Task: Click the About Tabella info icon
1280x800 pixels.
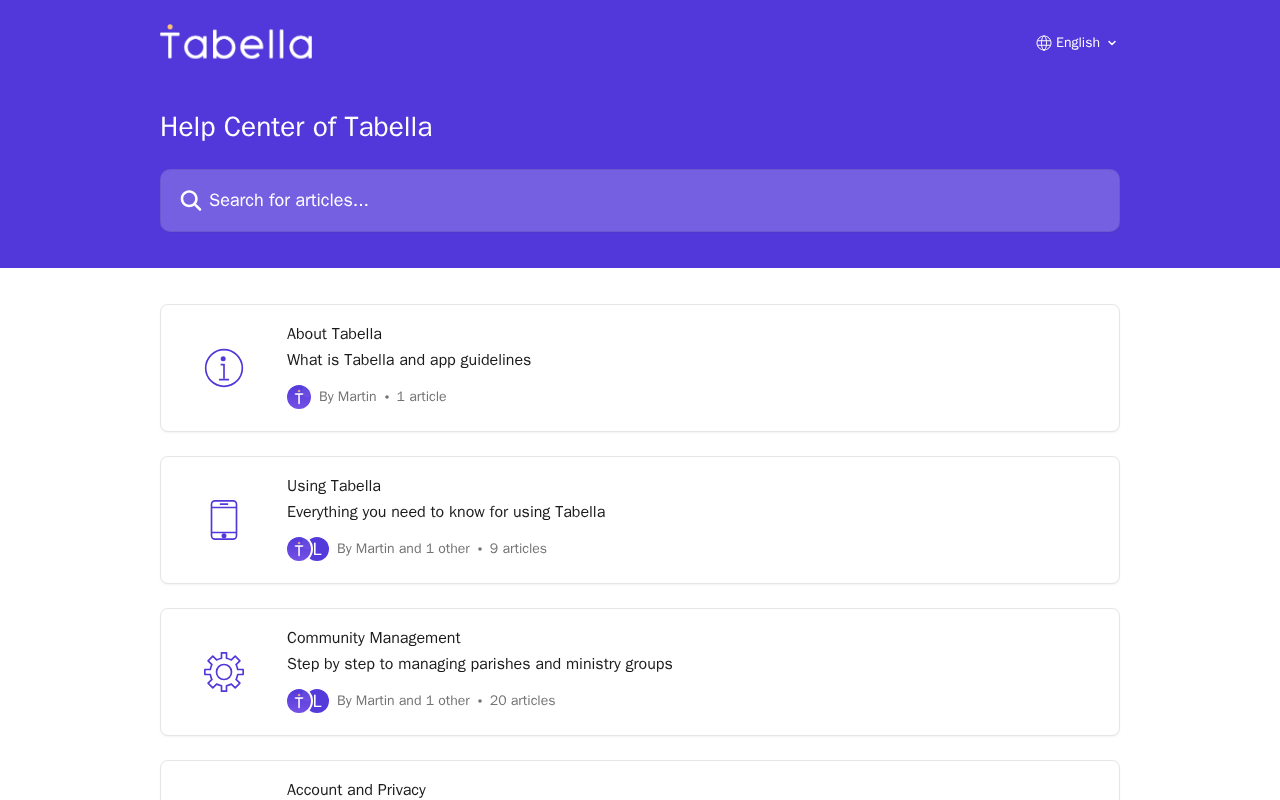Action: (224, 368)
